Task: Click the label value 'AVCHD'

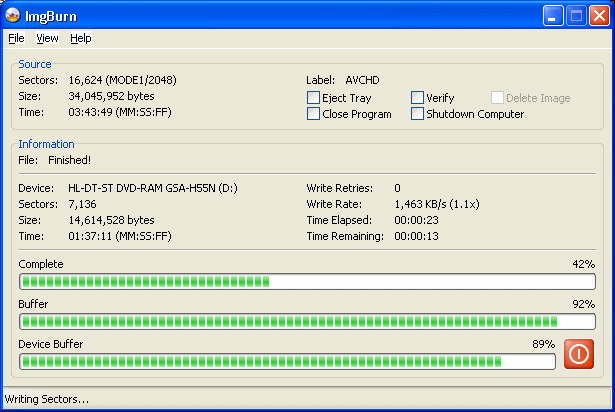Action: [362, 80]
